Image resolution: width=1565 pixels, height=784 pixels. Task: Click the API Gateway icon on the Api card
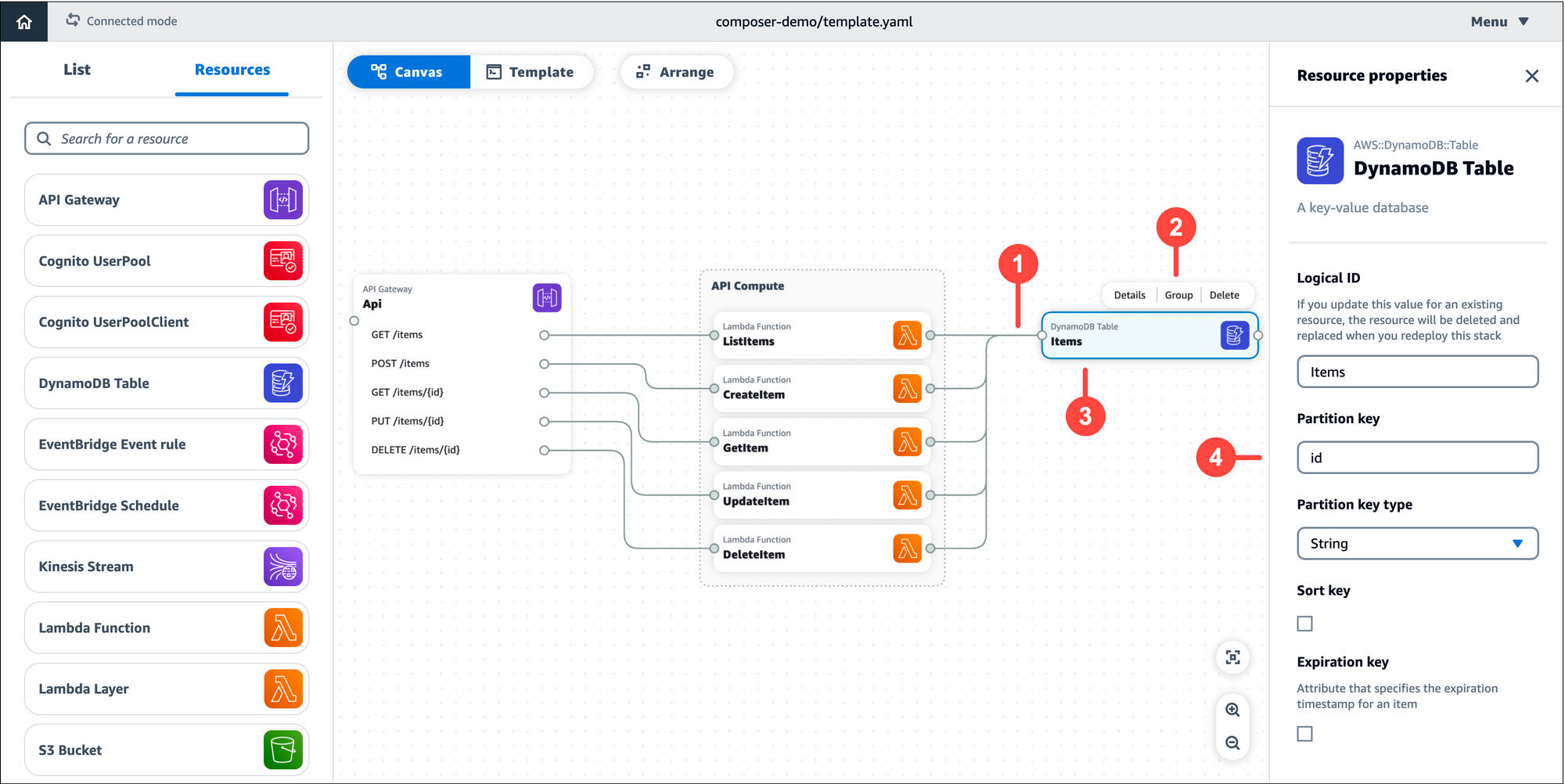tap(546, 298)
